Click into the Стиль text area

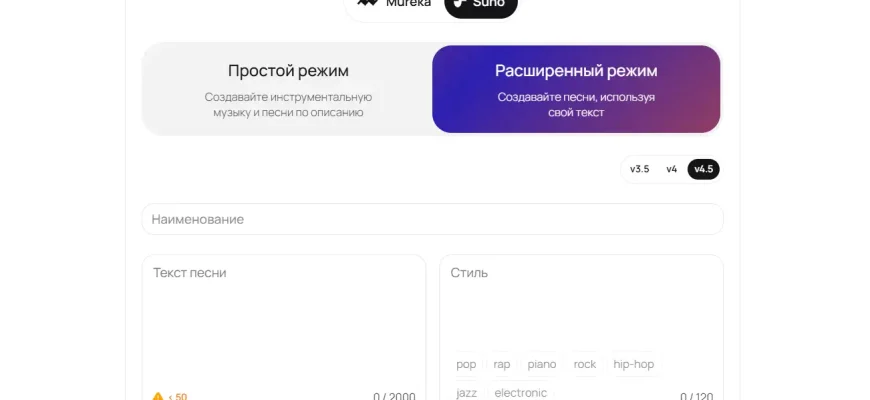[580, 305]
